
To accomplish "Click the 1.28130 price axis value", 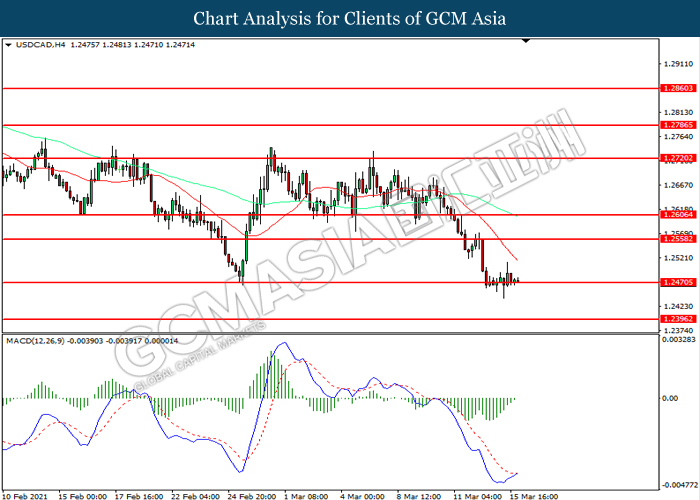I will point(679,112).
